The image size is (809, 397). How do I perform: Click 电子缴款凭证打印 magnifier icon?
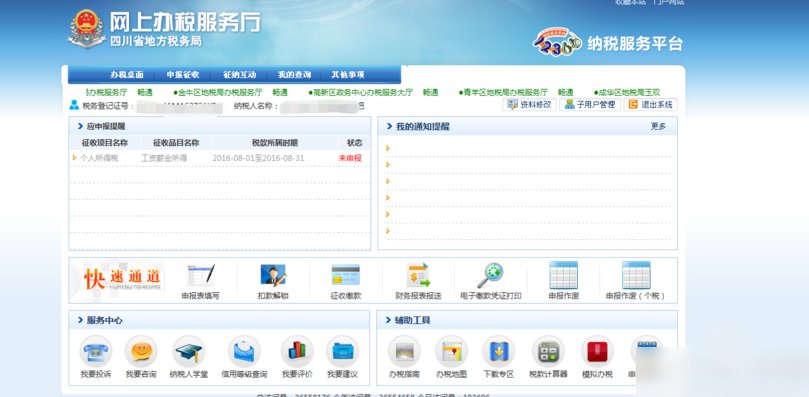coord(490,275)
